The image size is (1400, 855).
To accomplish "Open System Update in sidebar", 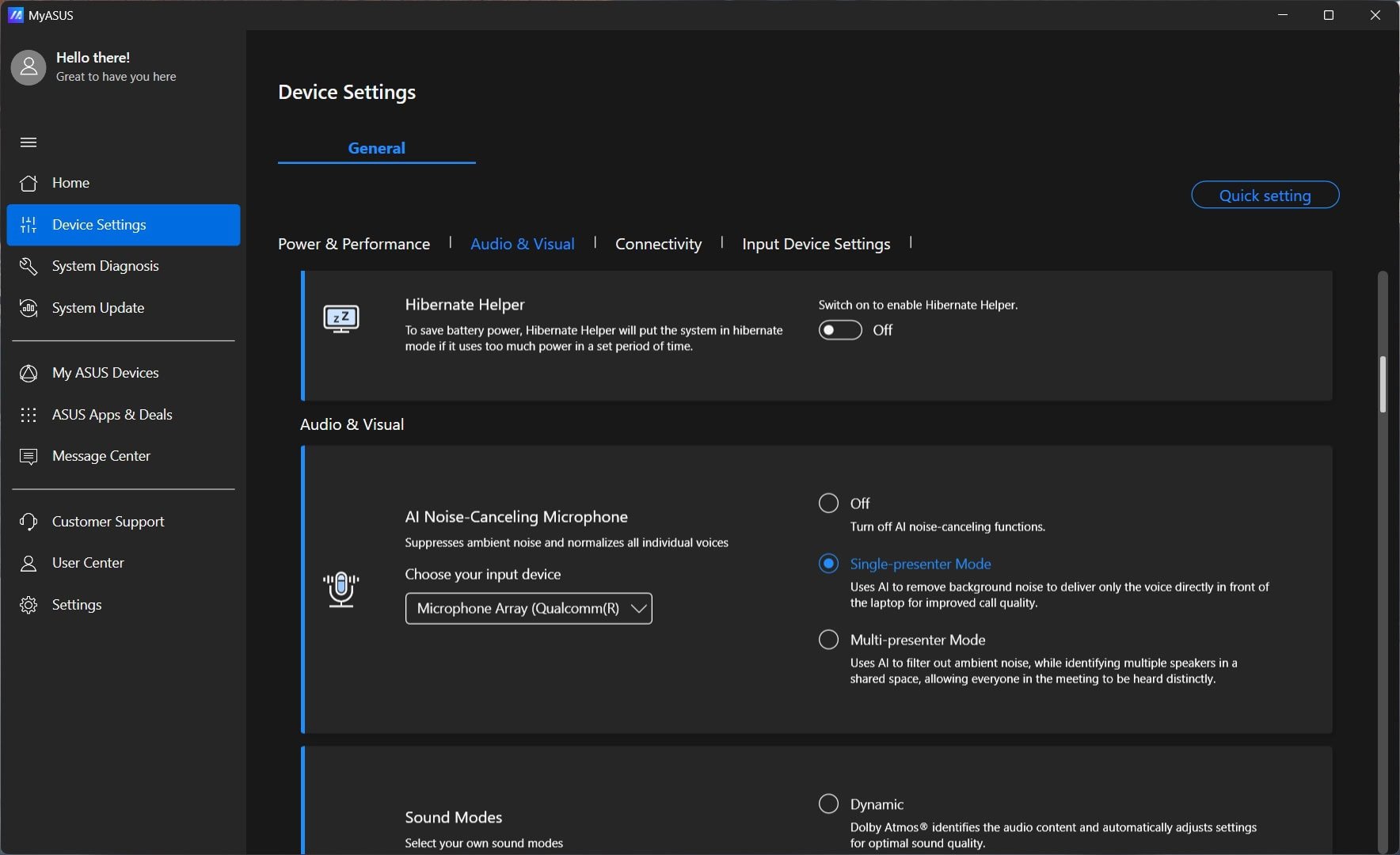I will click(x=124, y=308).
